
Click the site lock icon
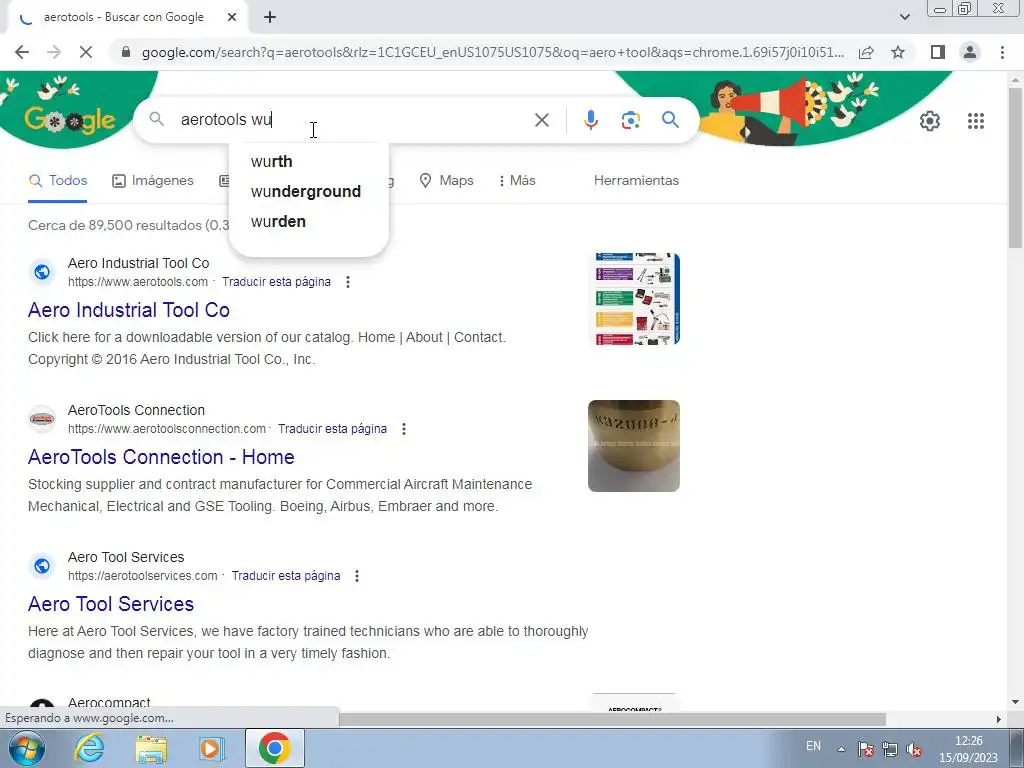coord(126,52)
